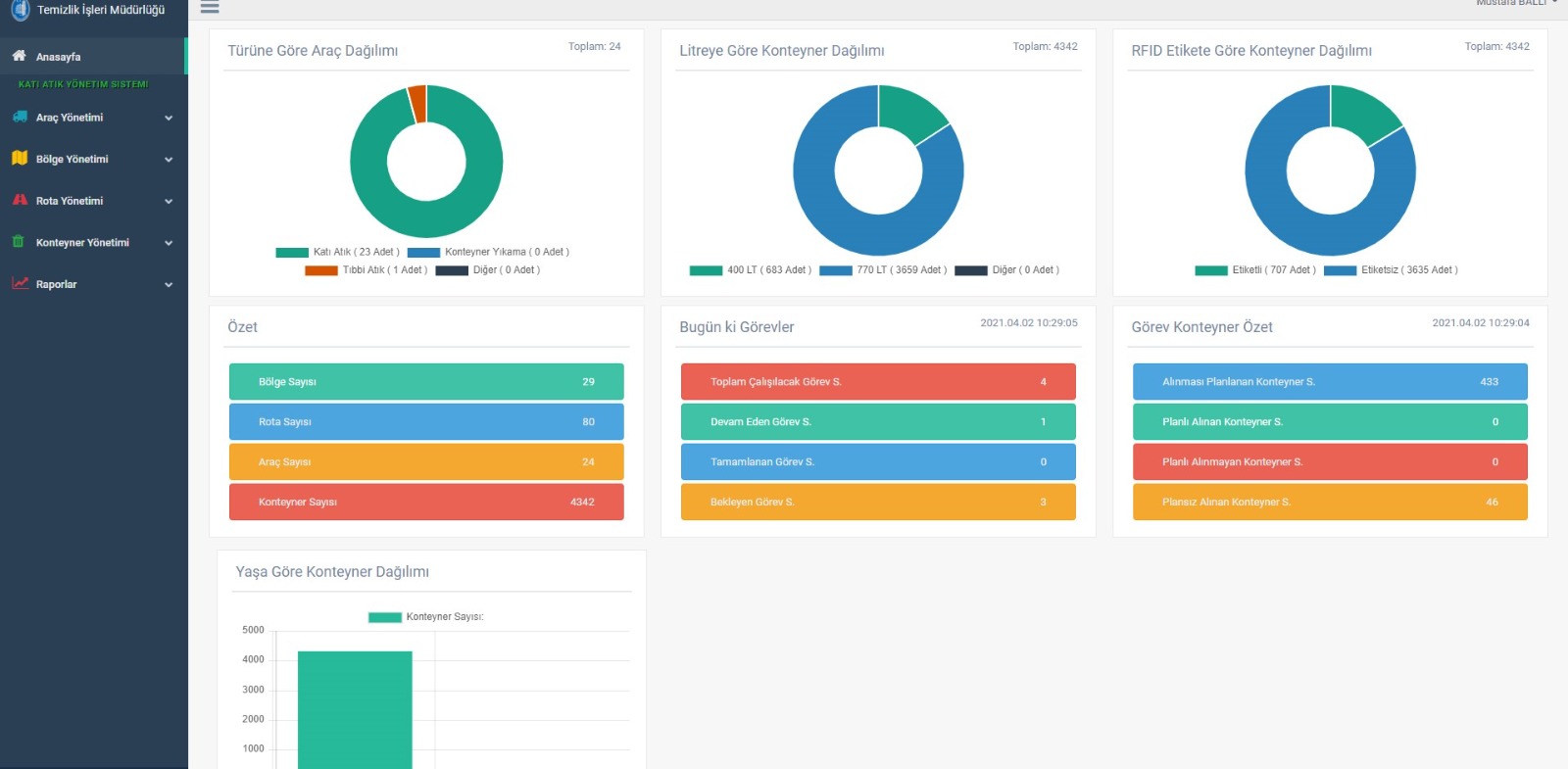Click the Anasayfa home icon

point(19,56)
